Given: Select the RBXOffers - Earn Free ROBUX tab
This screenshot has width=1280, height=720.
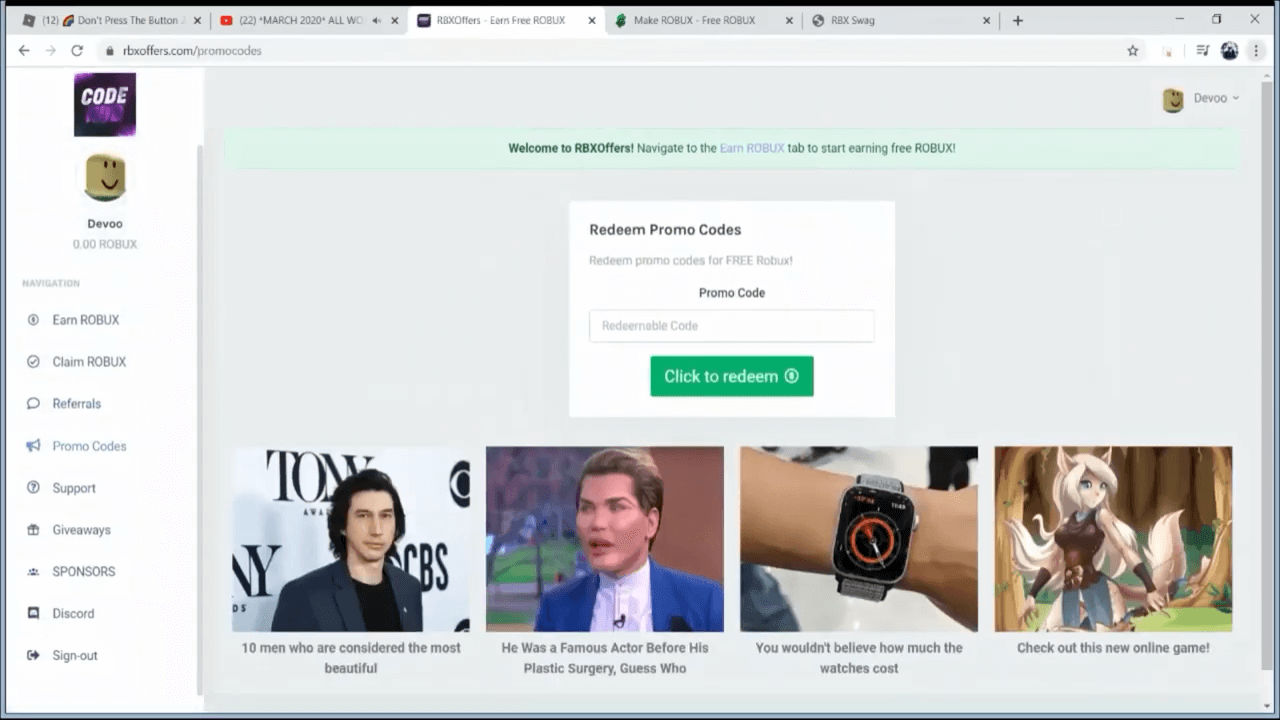Looking at the screenshot, I should (x=506, y=20).
